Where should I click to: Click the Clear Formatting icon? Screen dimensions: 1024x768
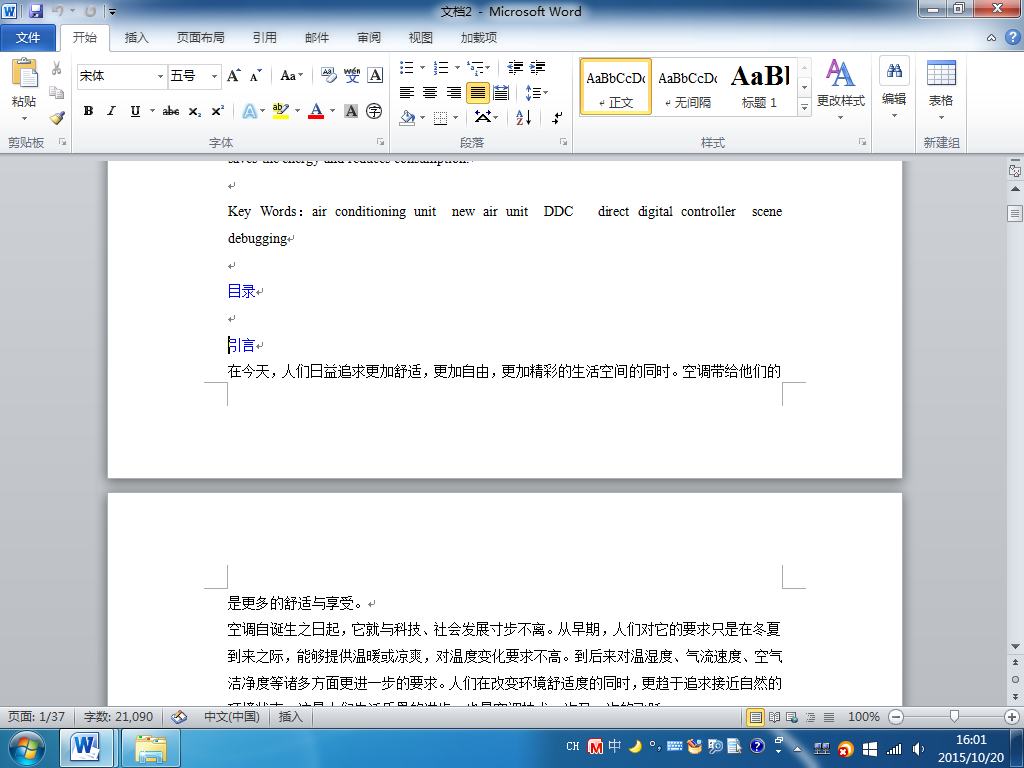point(328,76)
